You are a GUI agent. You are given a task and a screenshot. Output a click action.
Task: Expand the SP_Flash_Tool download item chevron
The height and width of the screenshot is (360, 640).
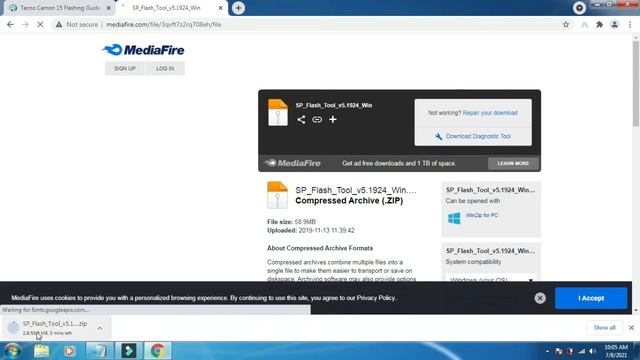coord(100,328)
